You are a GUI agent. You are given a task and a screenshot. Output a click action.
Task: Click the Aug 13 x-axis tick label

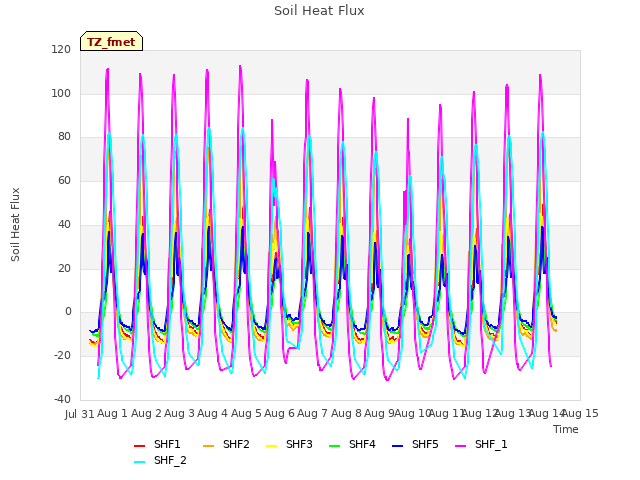click(x=513, y=413)
